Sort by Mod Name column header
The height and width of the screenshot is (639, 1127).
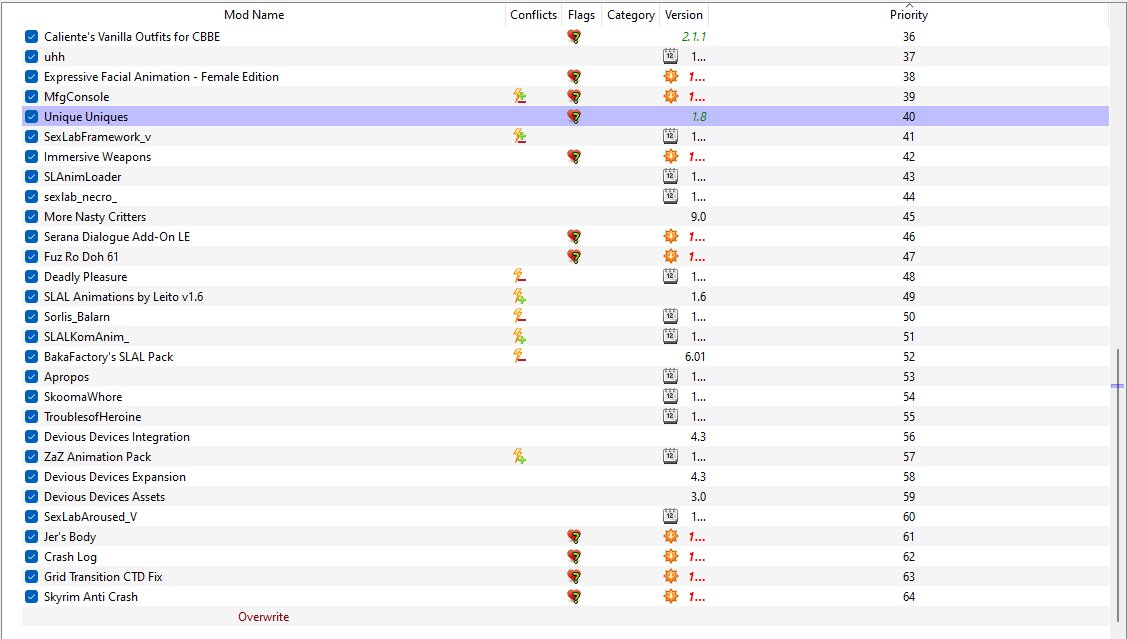(254, 14)
